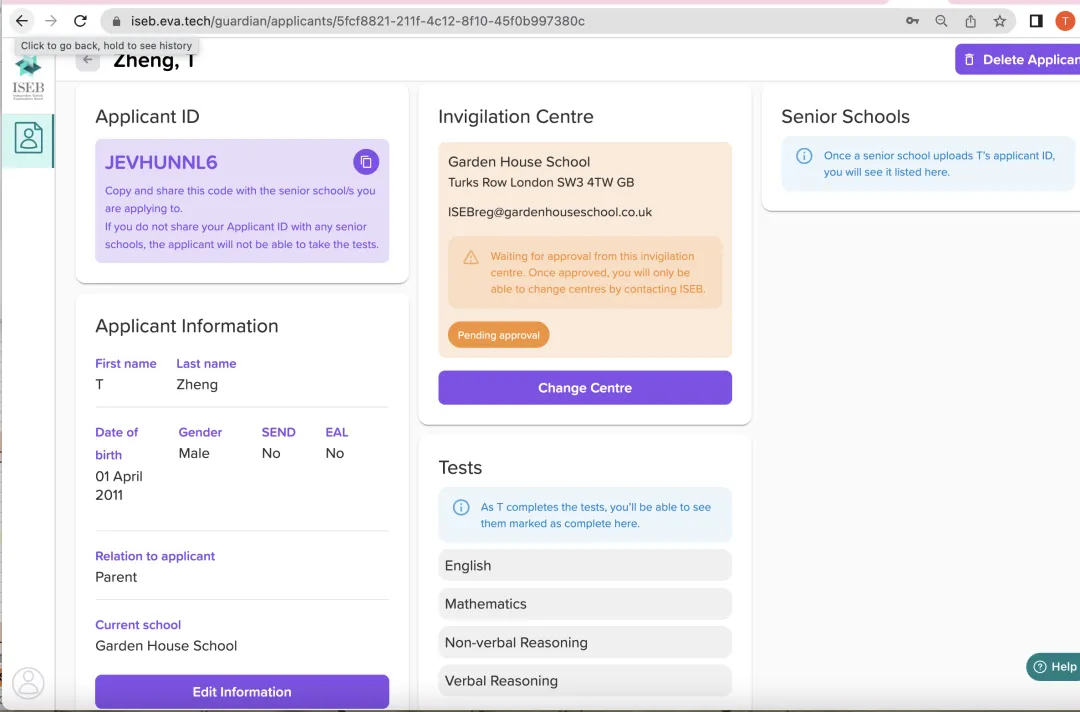Open the browser zoom magnifier icon
The image size is (1080, 712).
point(941,21)
